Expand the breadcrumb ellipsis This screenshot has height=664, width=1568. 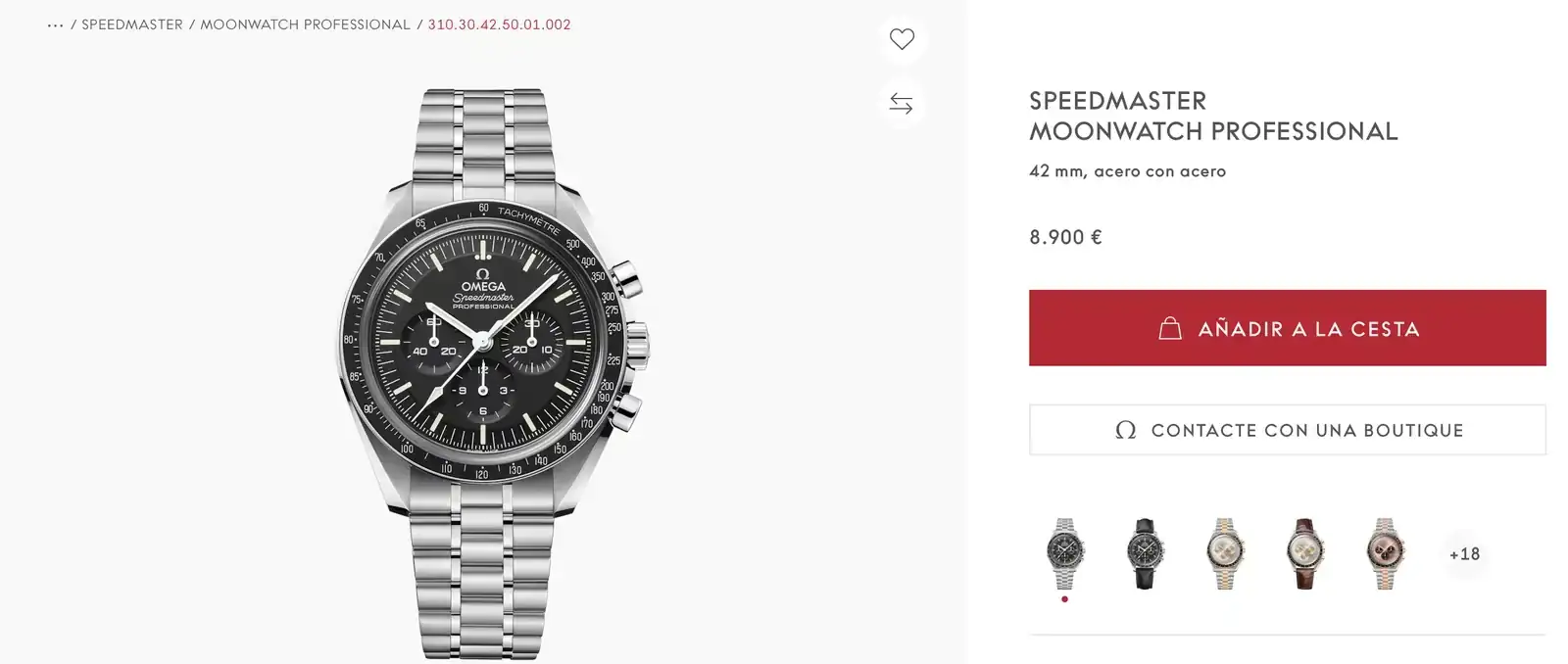(x=55, y=24)
